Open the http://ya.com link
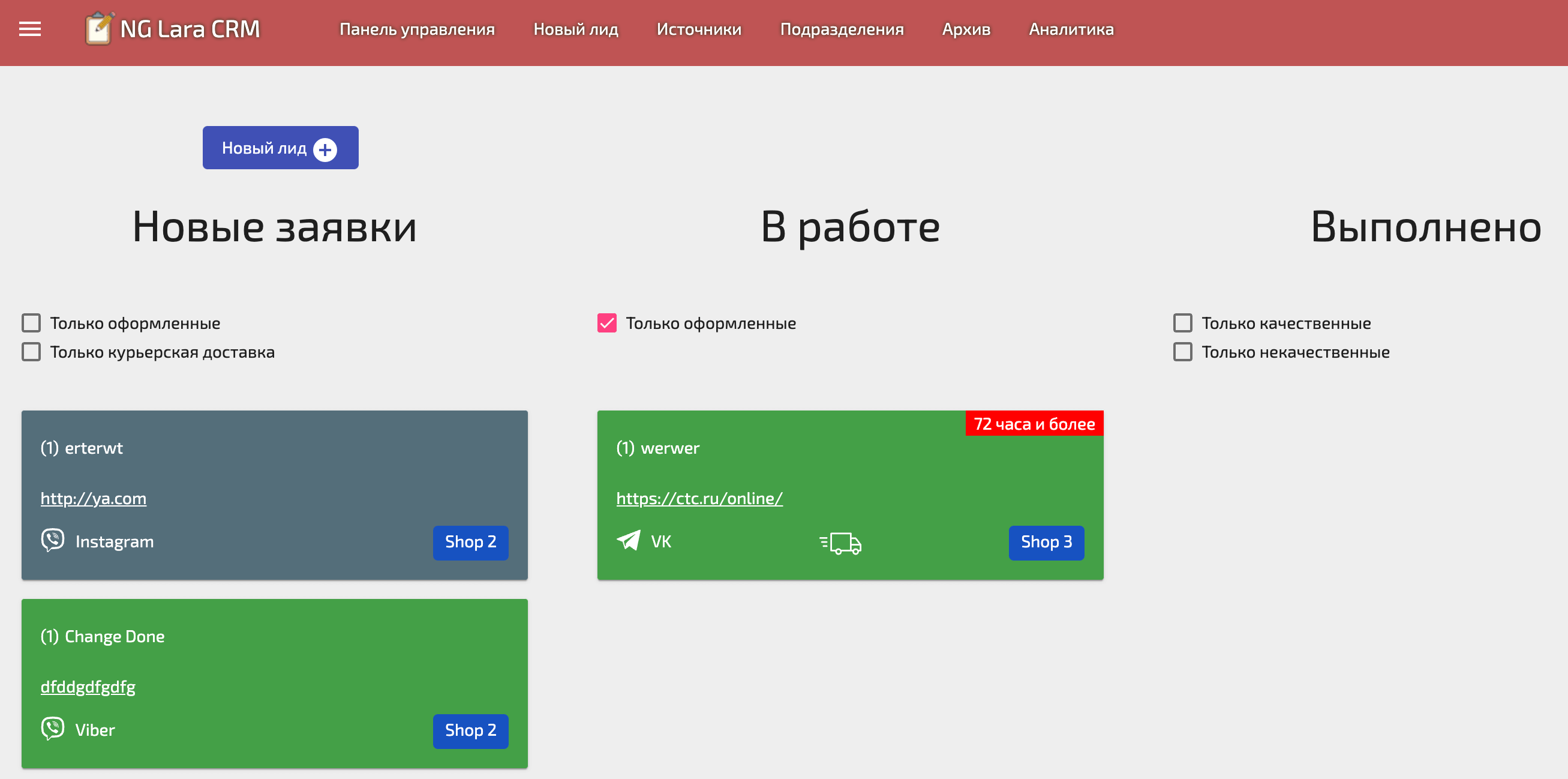 93,498
